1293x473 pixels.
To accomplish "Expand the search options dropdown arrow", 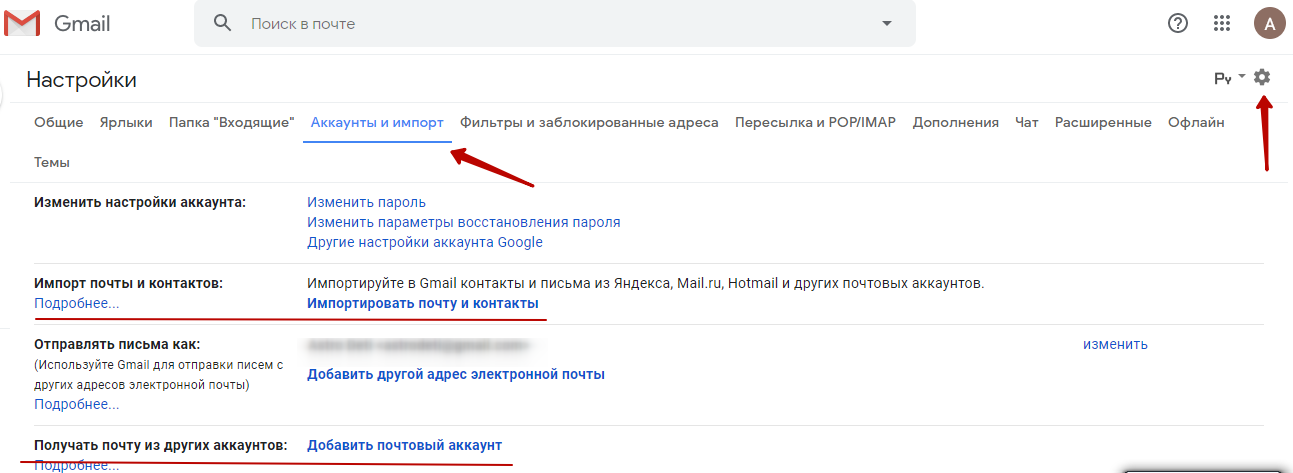I will 886,23.
